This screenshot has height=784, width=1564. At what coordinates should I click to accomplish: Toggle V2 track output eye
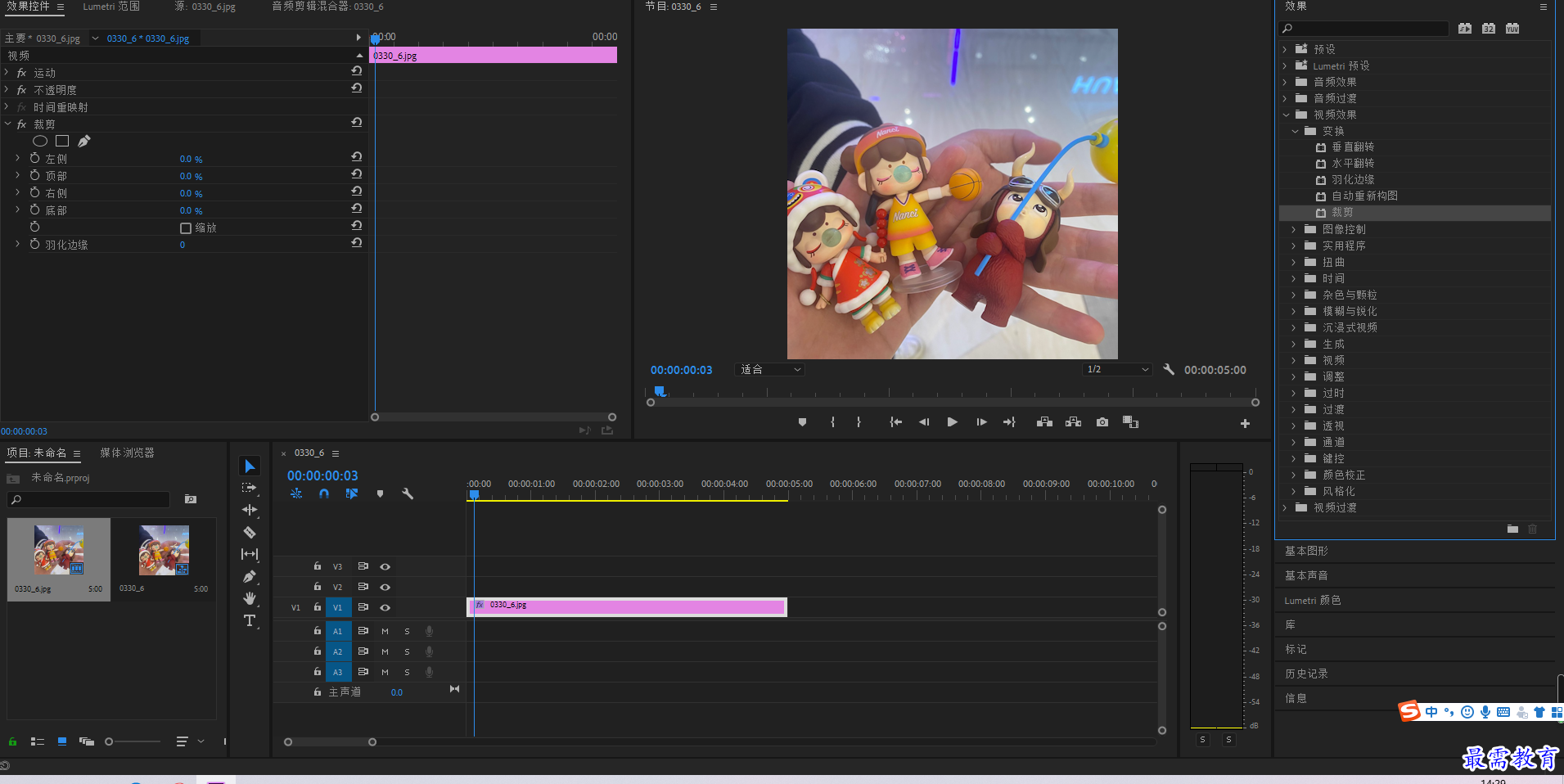pos(385,587)
